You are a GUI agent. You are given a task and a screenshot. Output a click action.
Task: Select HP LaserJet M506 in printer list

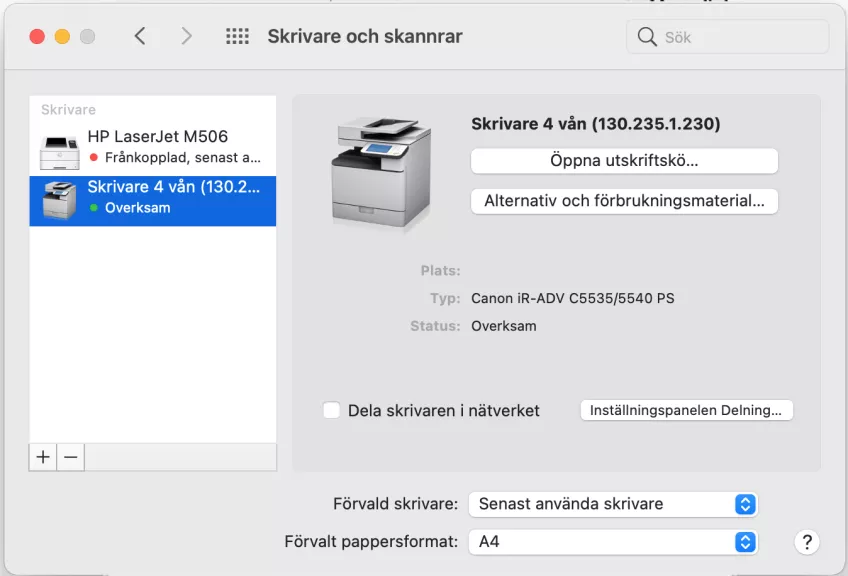157,137
